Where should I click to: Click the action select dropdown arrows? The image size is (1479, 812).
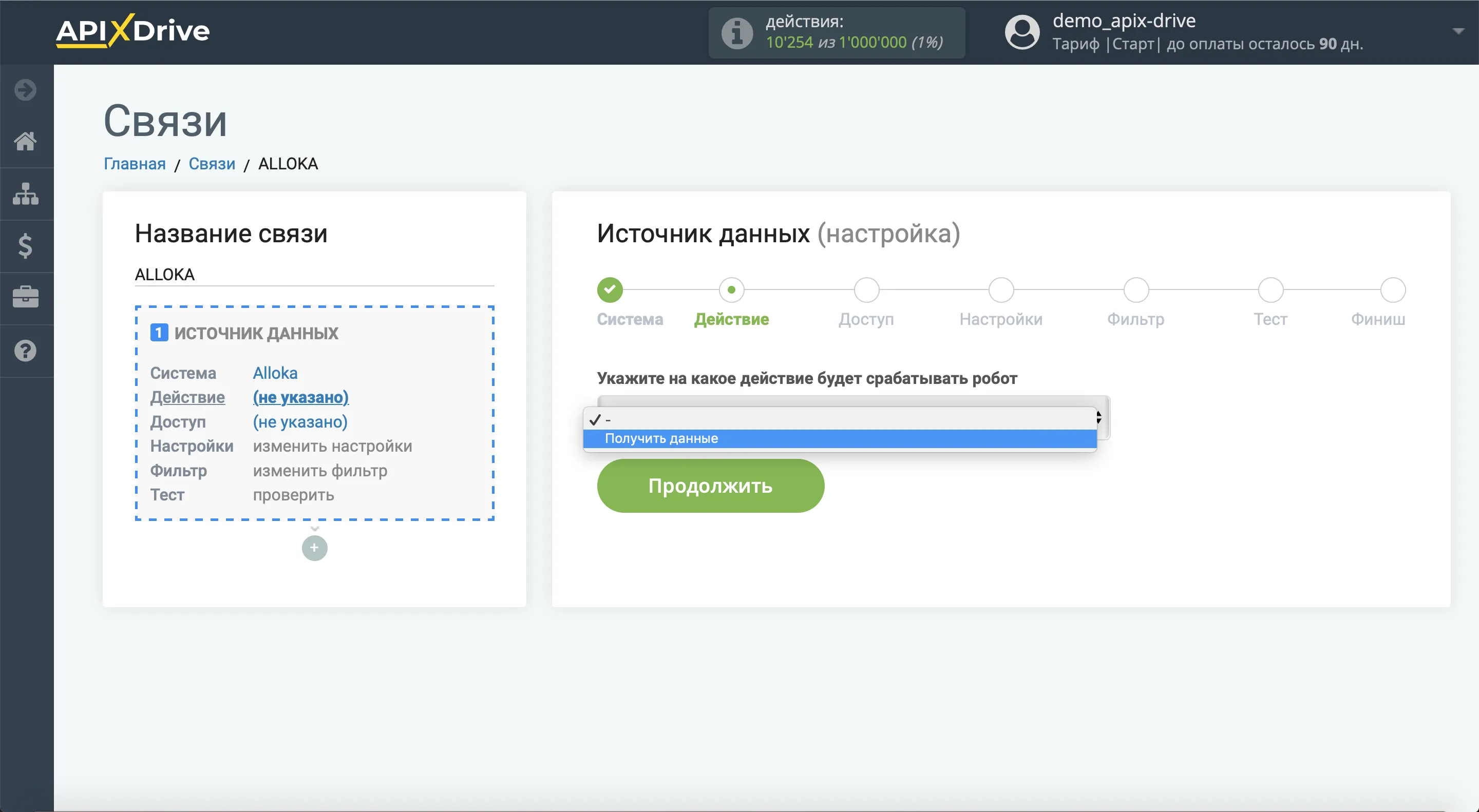click(1099, 417)
